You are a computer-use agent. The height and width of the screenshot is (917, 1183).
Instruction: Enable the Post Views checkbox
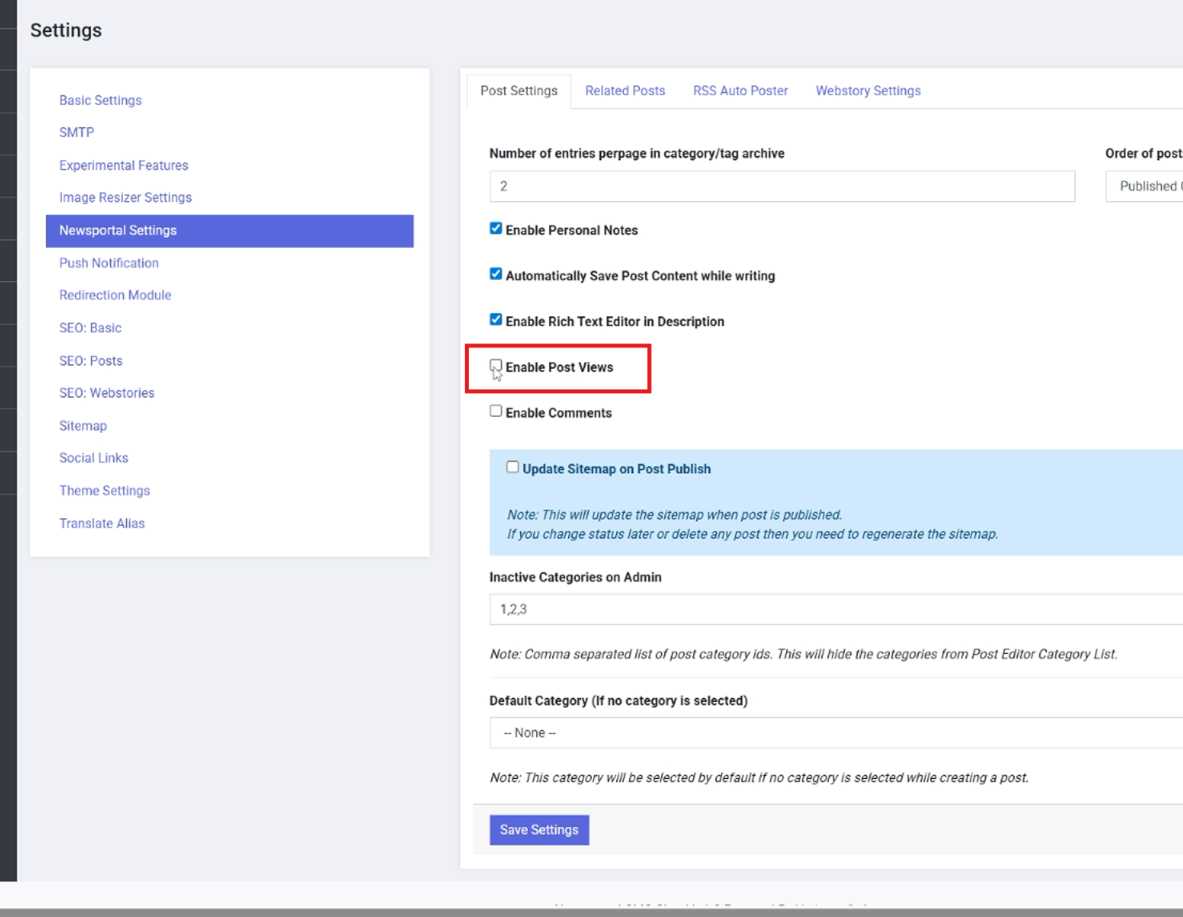pos(496,366)
